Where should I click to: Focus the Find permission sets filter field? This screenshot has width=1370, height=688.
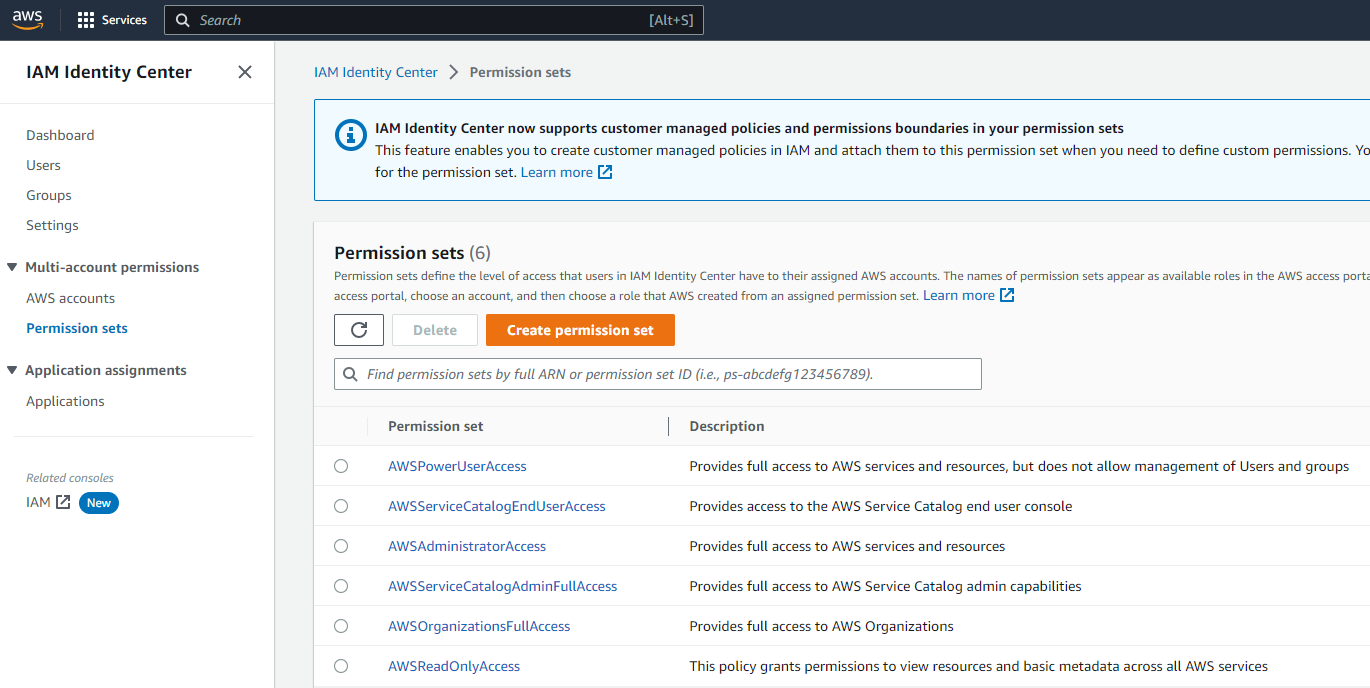pyautogui.click(x=658, y=374)
